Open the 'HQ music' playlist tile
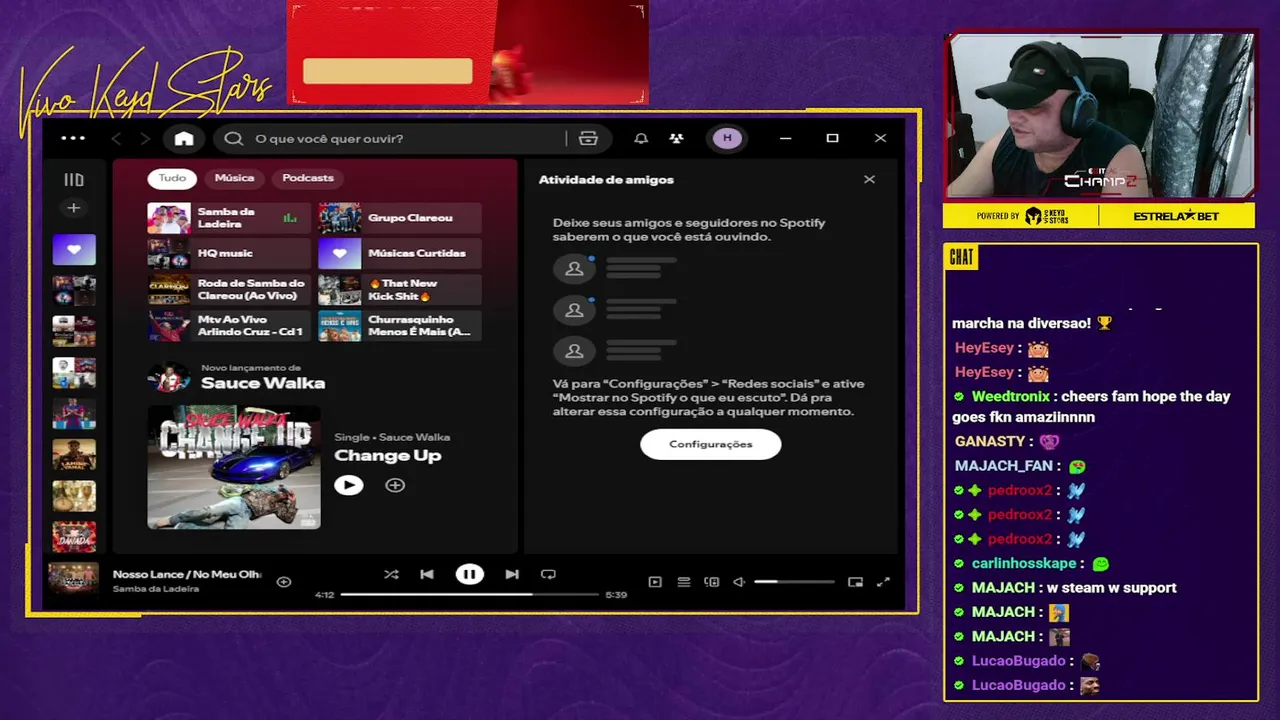Image resolution: width=1280 pixels, height=720 pixels. [229, 254]
